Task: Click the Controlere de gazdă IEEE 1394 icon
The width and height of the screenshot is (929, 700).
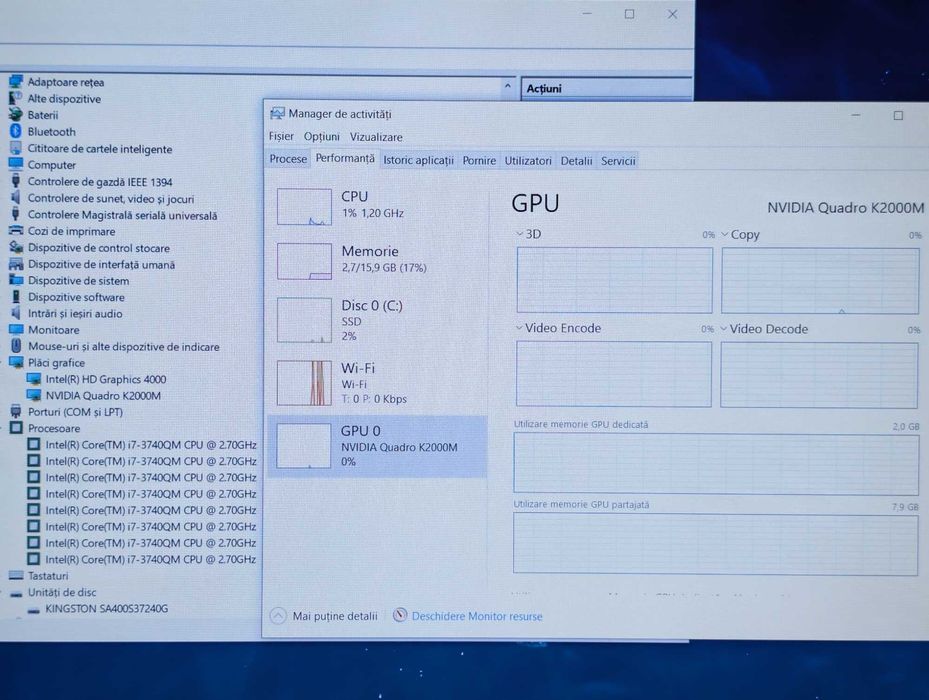Action: click(16, 181)
